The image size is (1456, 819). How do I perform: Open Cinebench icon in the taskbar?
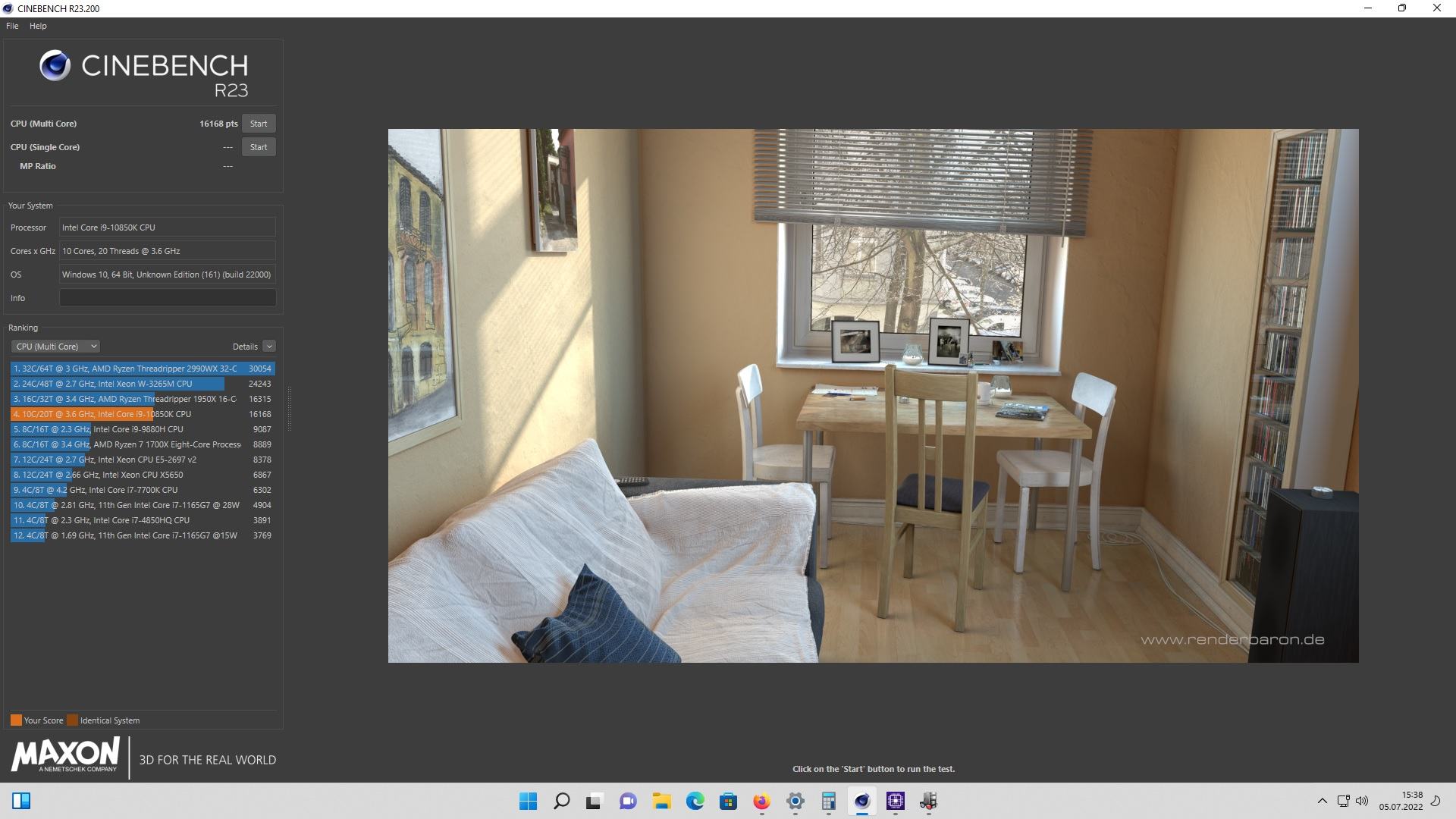pyautogui.click(x=861, y=801)
